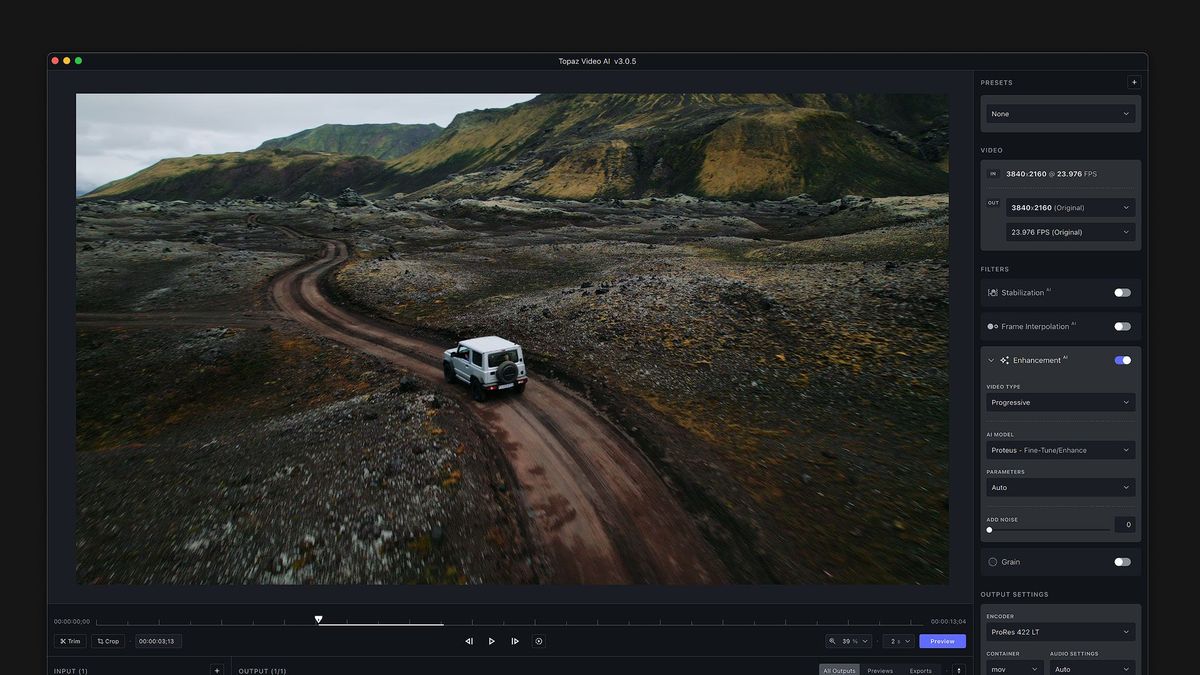Image resolution: width=1200 pixels, height=675 pixels.
Task: Click the Exports label
Action: tap(919, 670)
